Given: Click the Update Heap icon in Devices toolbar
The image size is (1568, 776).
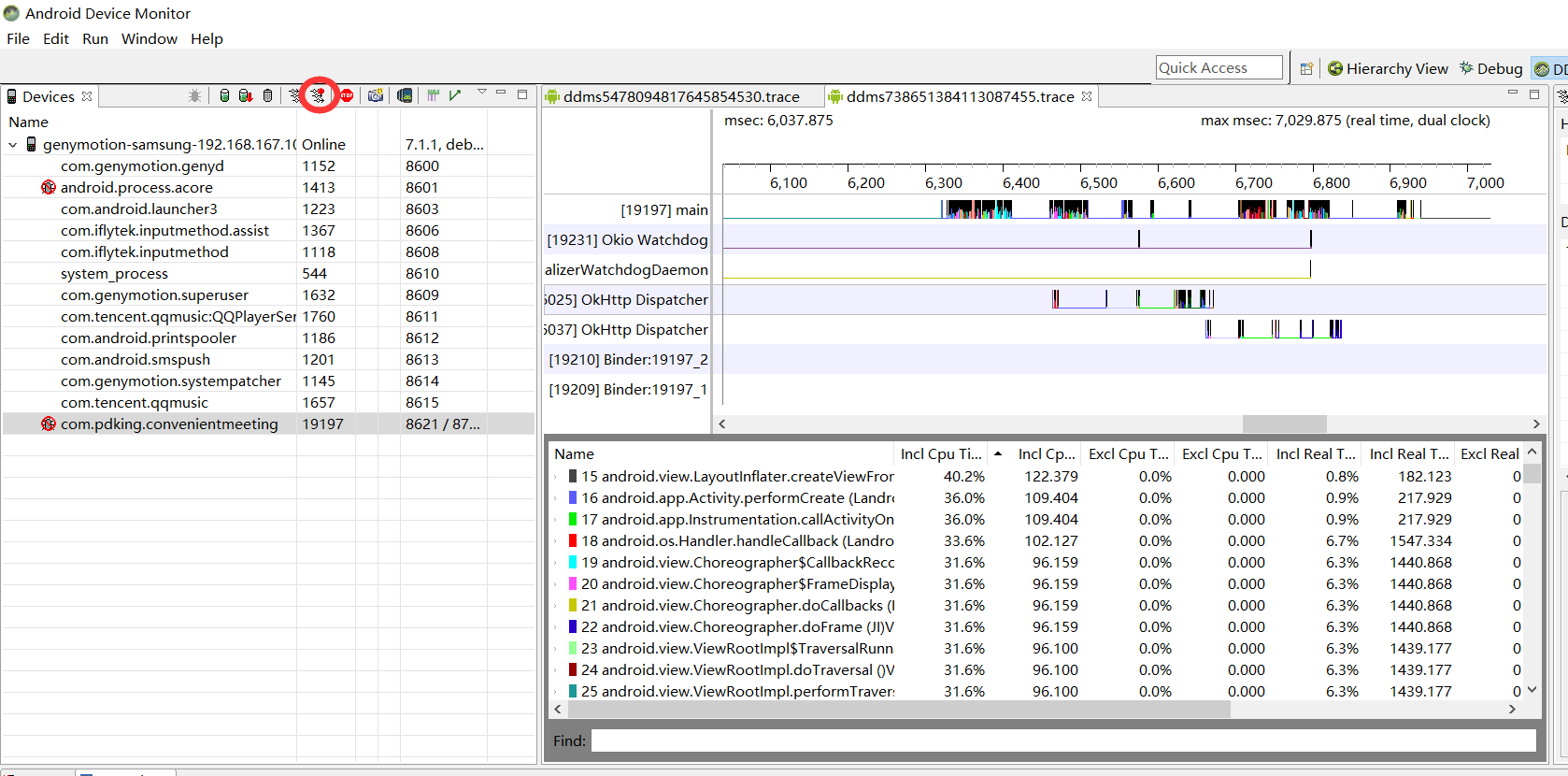Looking at the screenshot, I should click(224, 96).
